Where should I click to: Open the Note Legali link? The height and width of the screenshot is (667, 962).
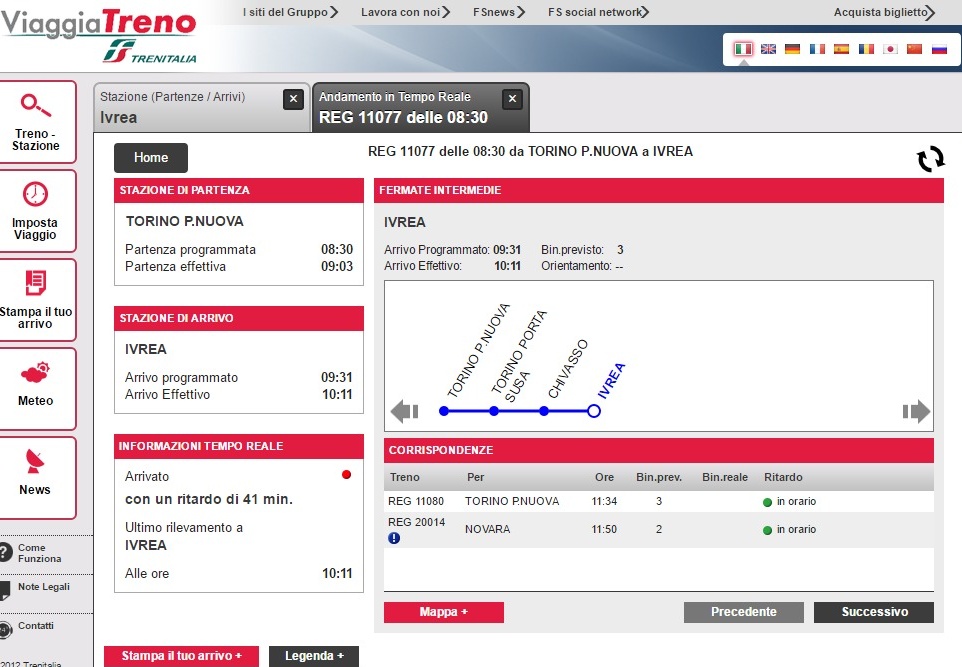click(x=44, y=587)
